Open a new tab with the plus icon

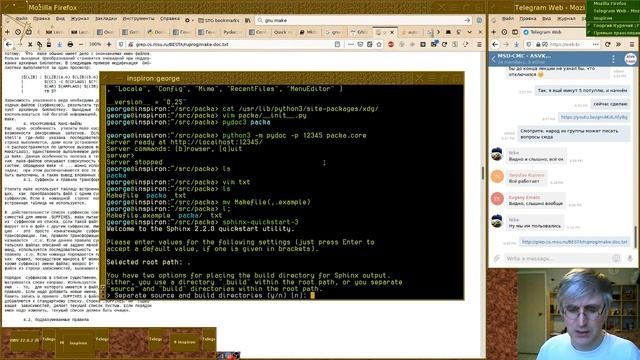(7, 32)
